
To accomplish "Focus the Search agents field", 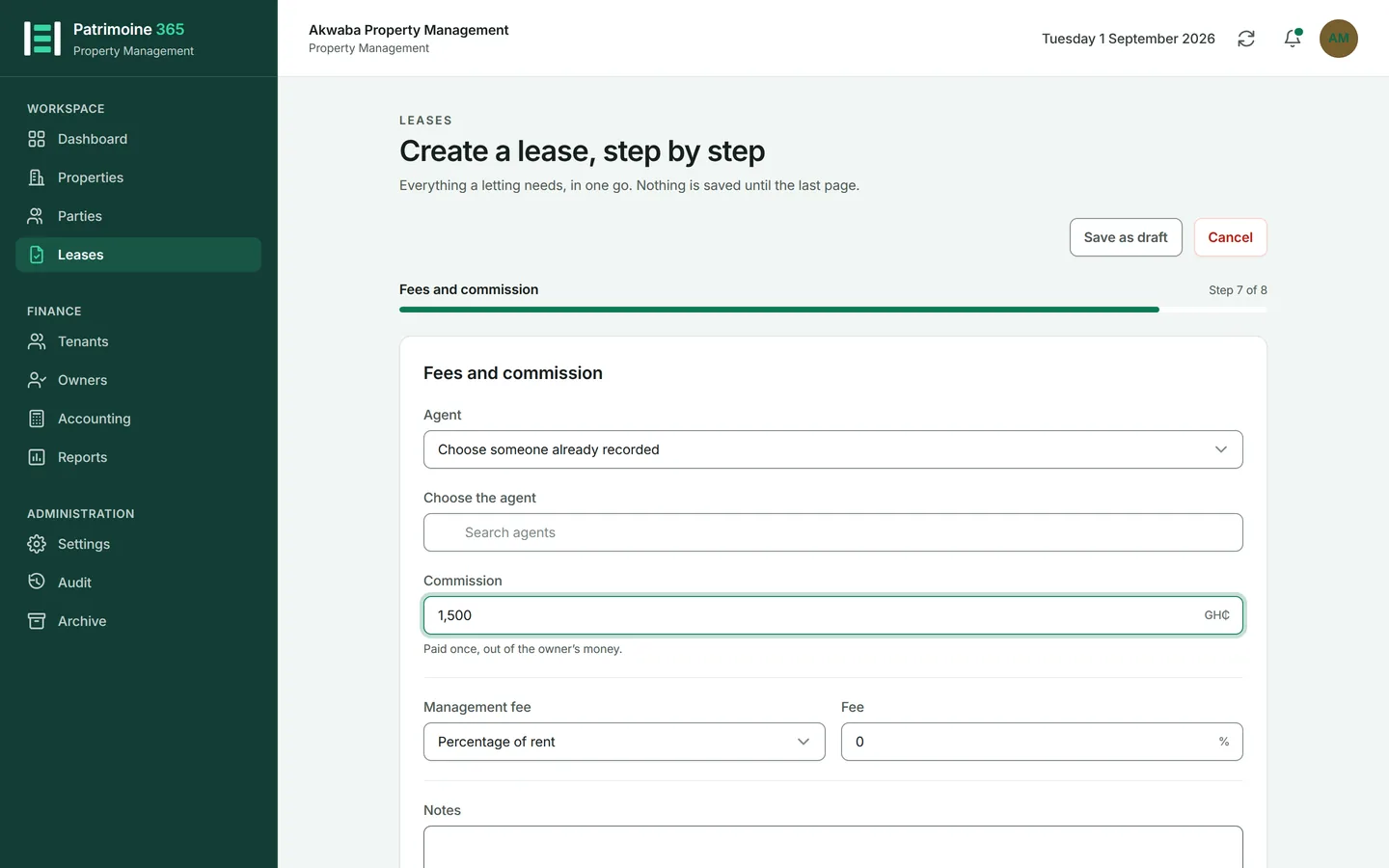I will pos(833,532).
